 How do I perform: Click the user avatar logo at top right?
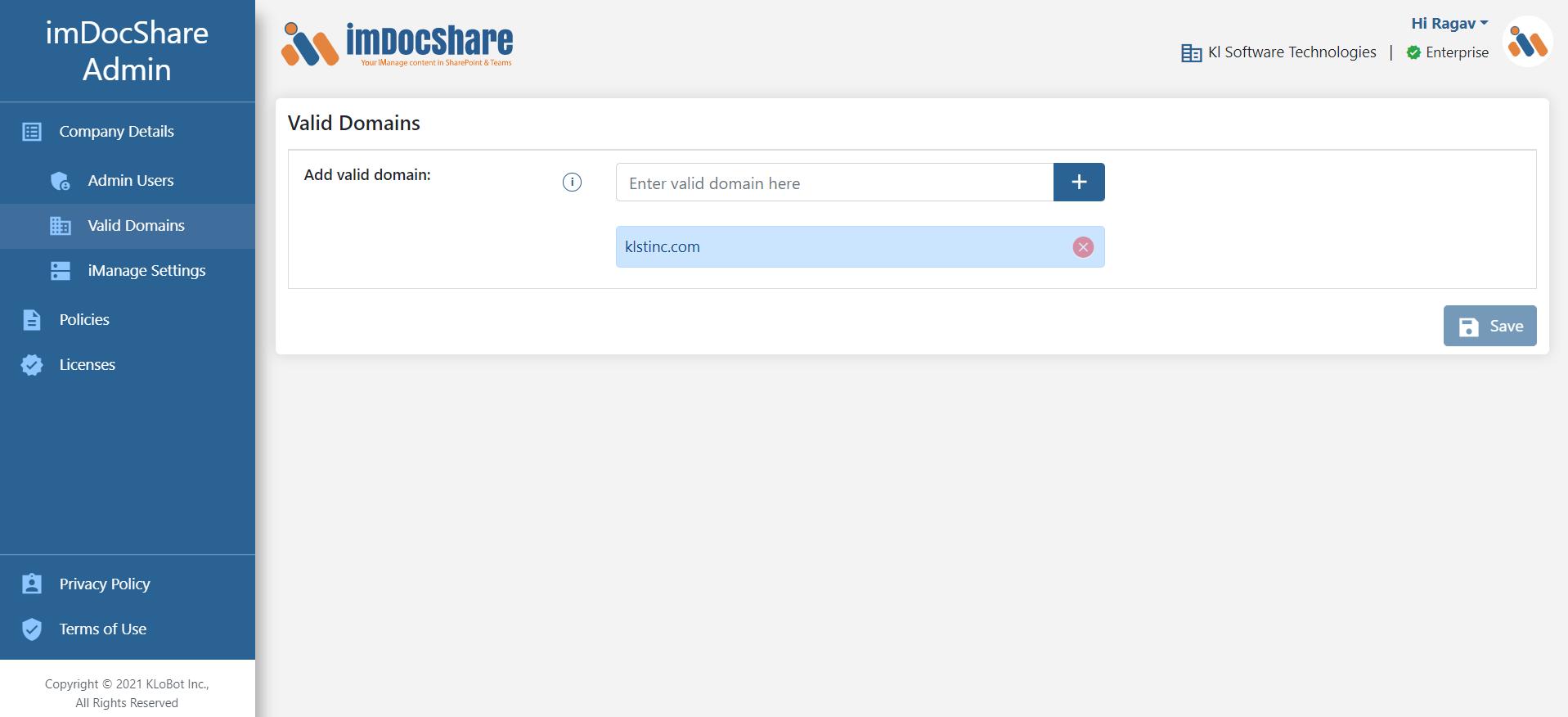(x=1528, y=42)
